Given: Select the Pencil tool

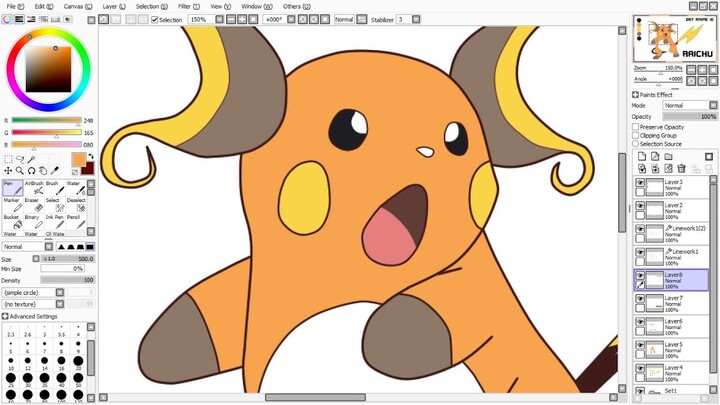Looking at the screenshot, I should point(76,222).
